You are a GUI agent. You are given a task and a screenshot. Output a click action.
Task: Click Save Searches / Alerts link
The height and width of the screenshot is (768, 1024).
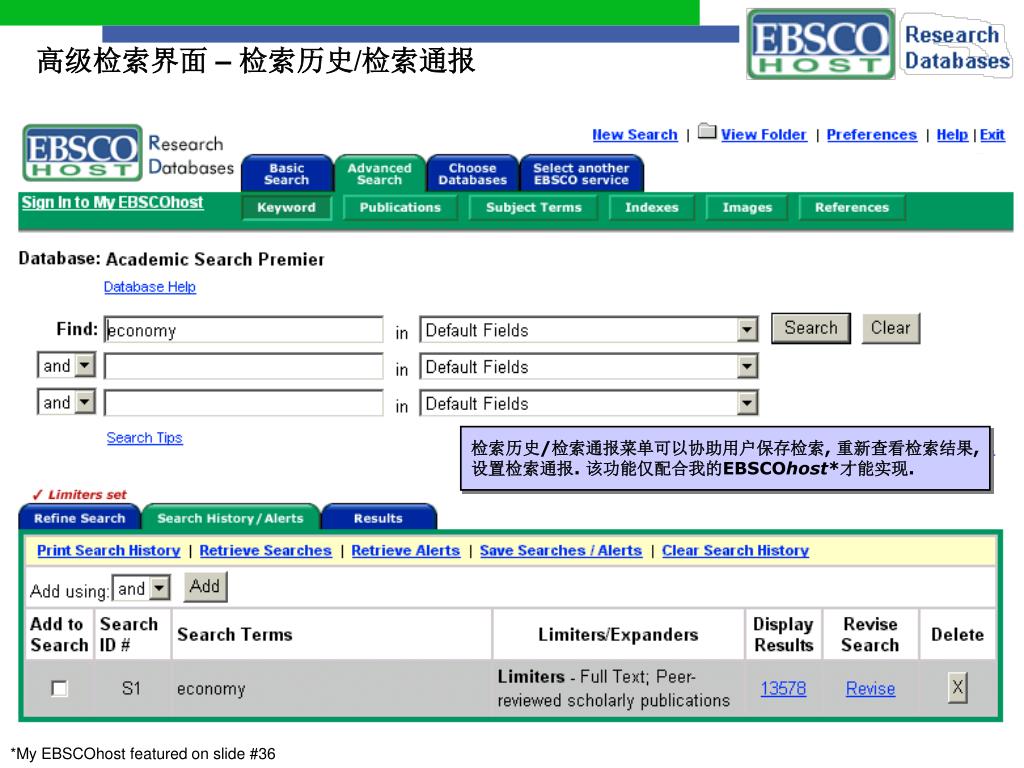coord(561,551)
